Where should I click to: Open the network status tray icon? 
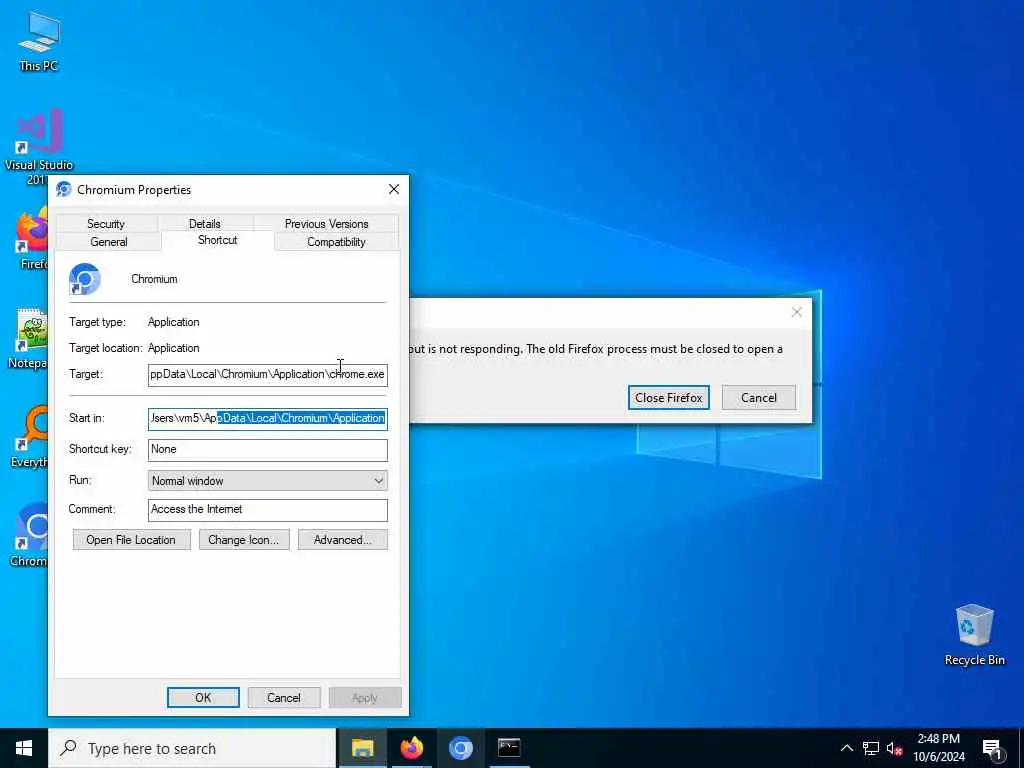pos(871,748)
